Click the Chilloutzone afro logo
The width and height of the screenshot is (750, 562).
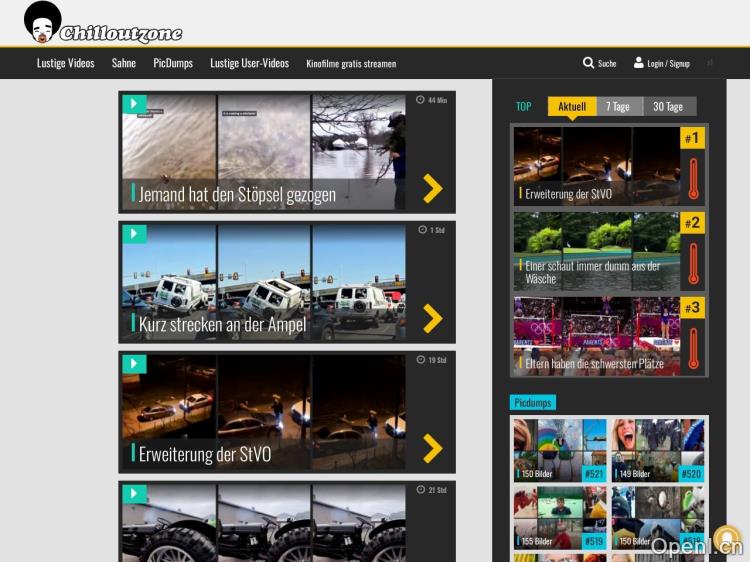point(42,22)
